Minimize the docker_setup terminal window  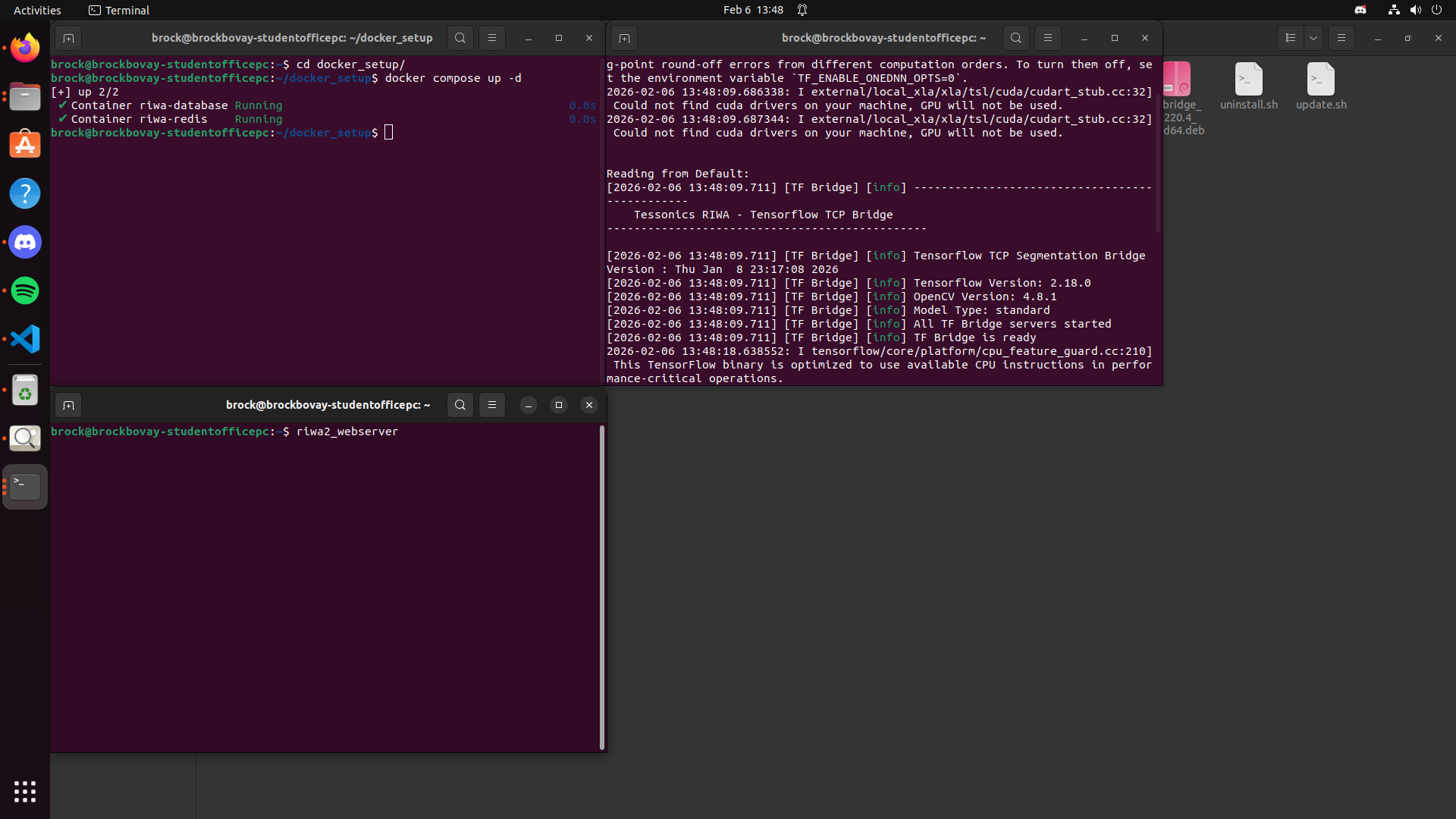[x=529, y=38]
